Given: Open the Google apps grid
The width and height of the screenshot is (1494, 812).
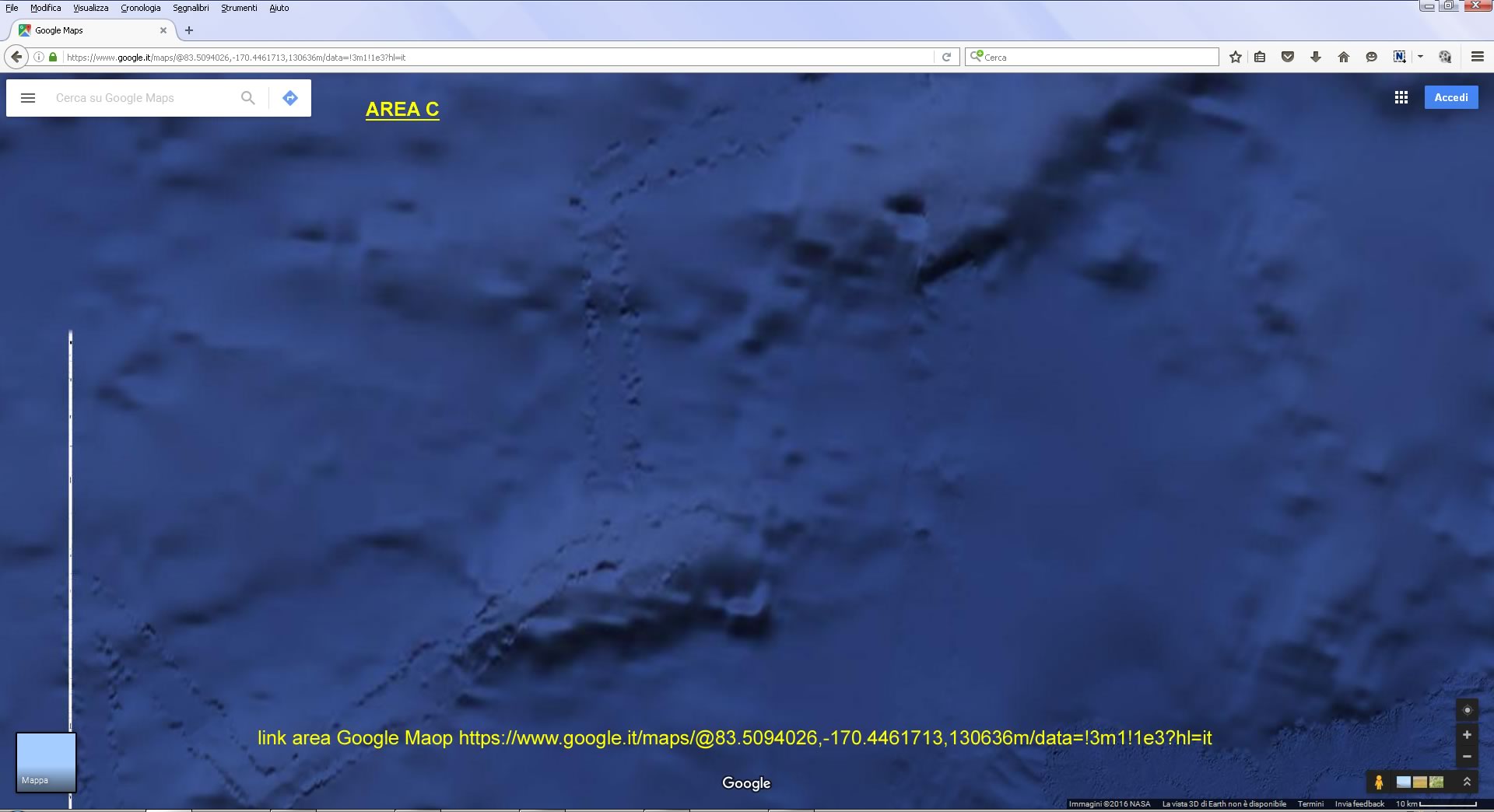Looking at the screenshot, I should pos(1401,97).
